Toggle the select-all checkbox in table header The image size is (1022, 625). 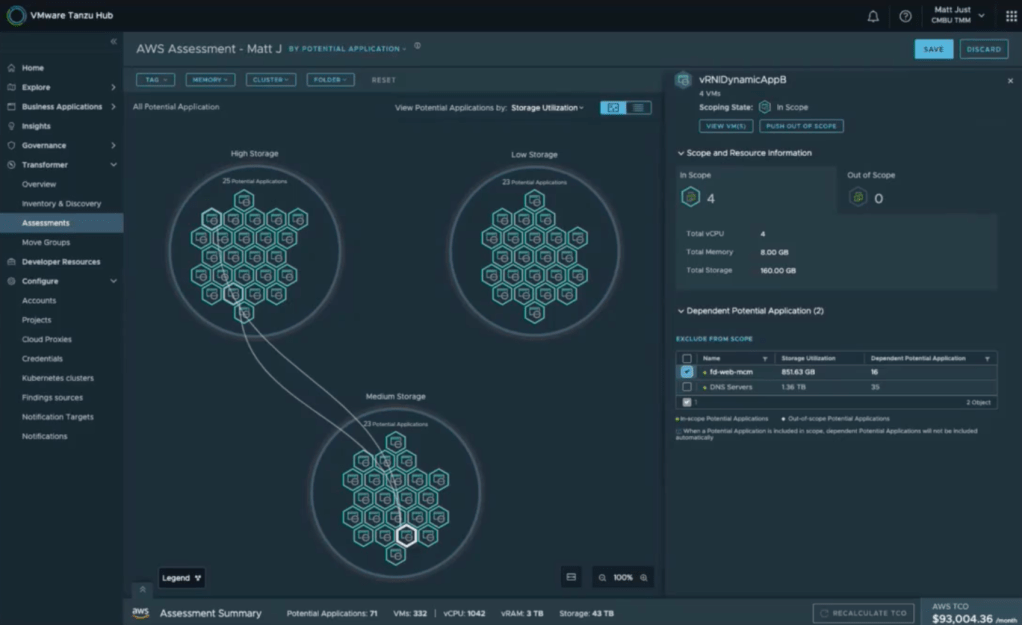pyautogui.click(x=686, y=358)
